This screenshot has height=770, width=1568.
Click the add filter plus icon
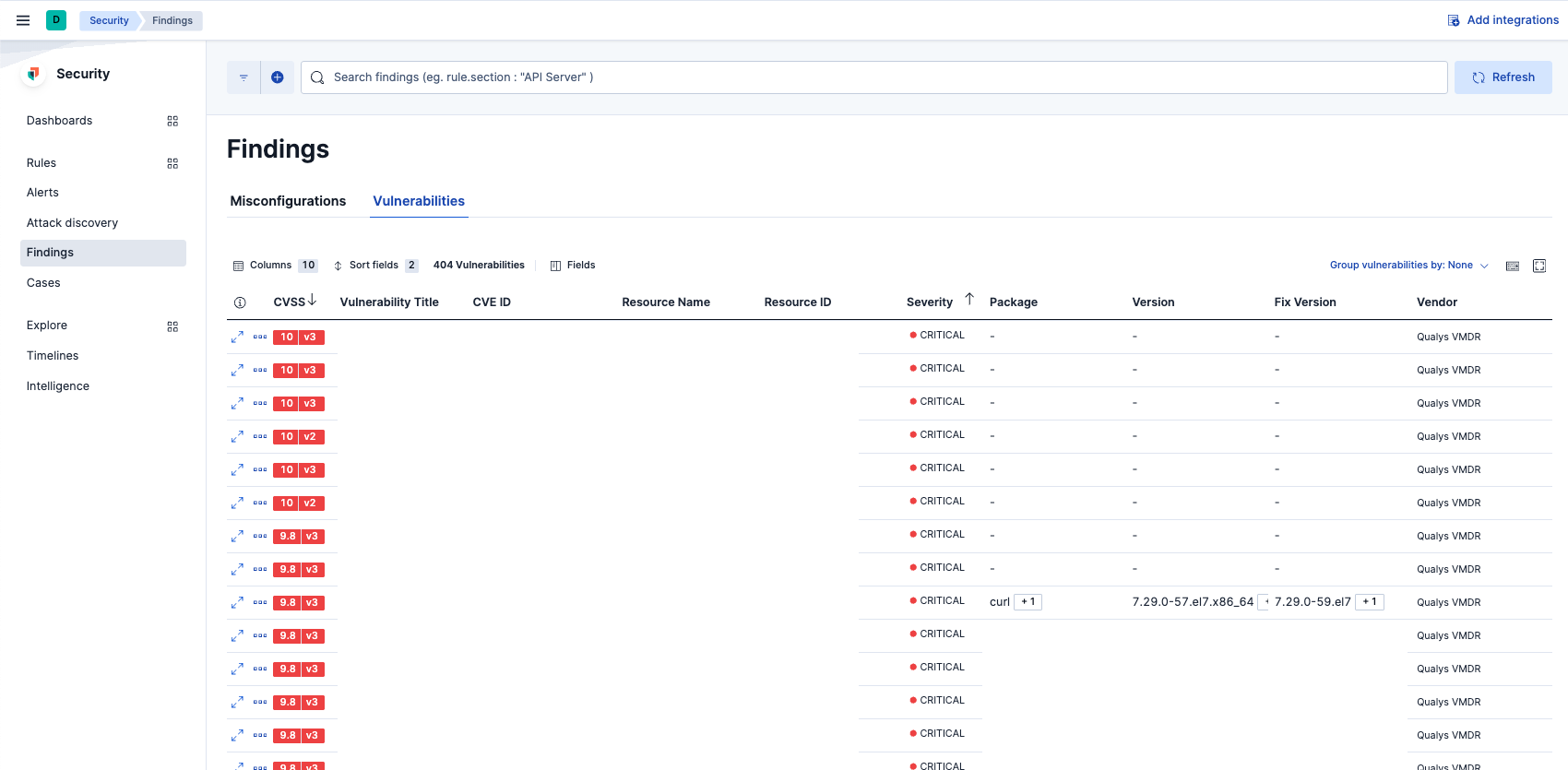pyautogui.click(x=277, y=77)
